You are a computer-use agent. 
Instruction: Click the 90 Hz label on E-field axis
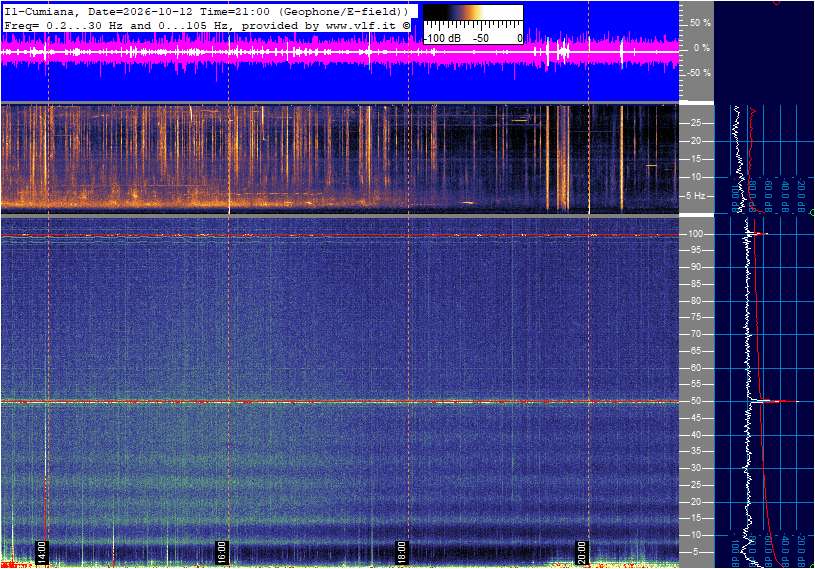(696, 267)
